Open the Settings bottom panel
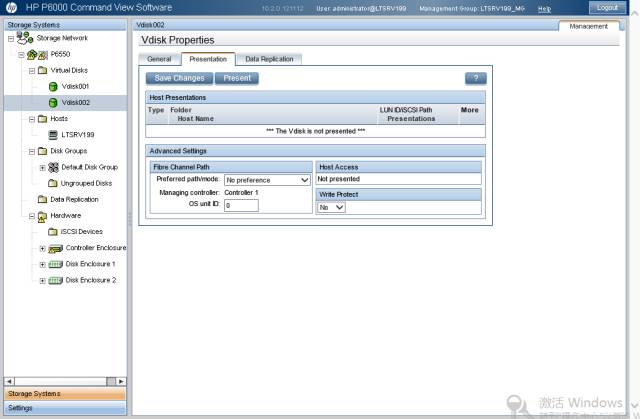 (x=65, y=408)
